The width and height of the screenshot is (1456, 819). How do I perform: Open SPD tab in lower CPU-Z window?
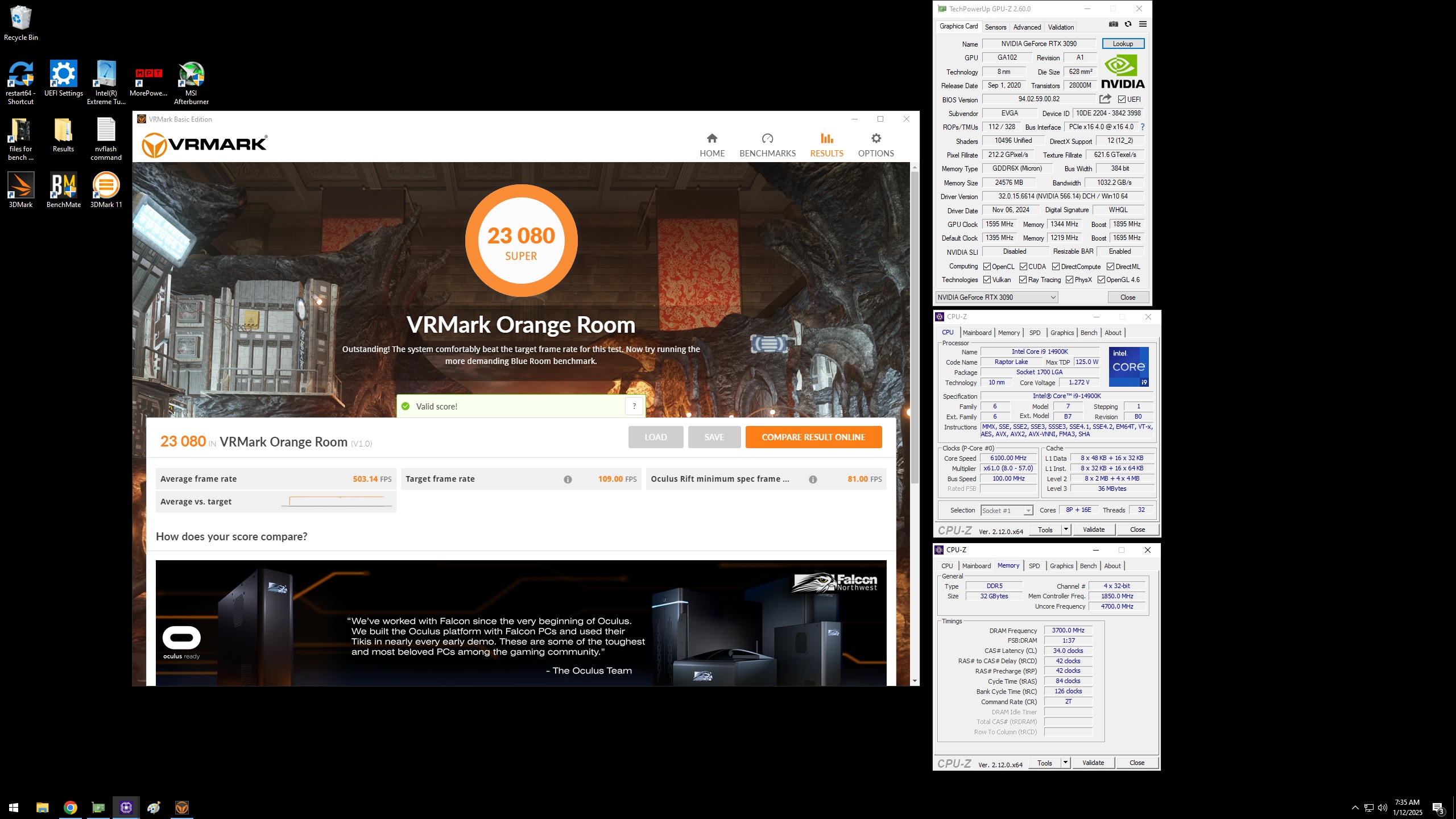[x=1034, y=566]
